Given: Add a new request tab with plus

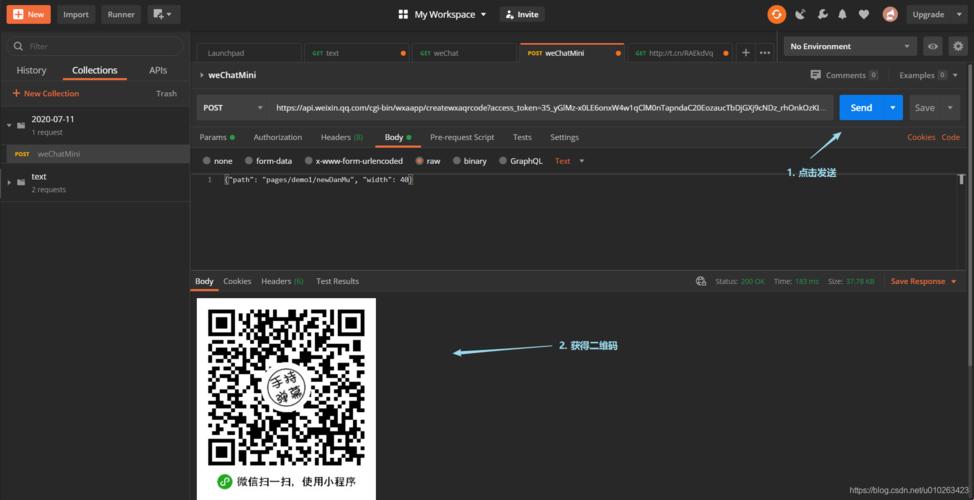Looking at the screenshot, I should (x=746, y=53).
